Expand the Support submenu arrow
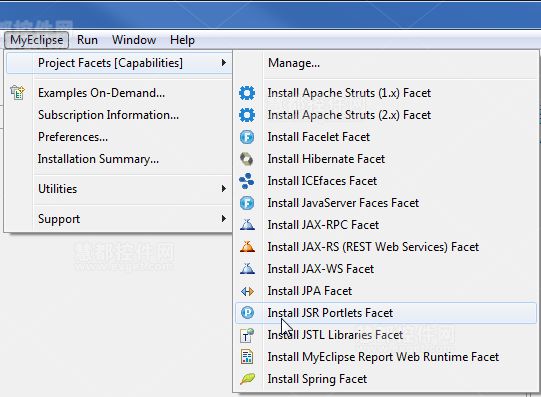The image size is (541, 397). point(224,219)
